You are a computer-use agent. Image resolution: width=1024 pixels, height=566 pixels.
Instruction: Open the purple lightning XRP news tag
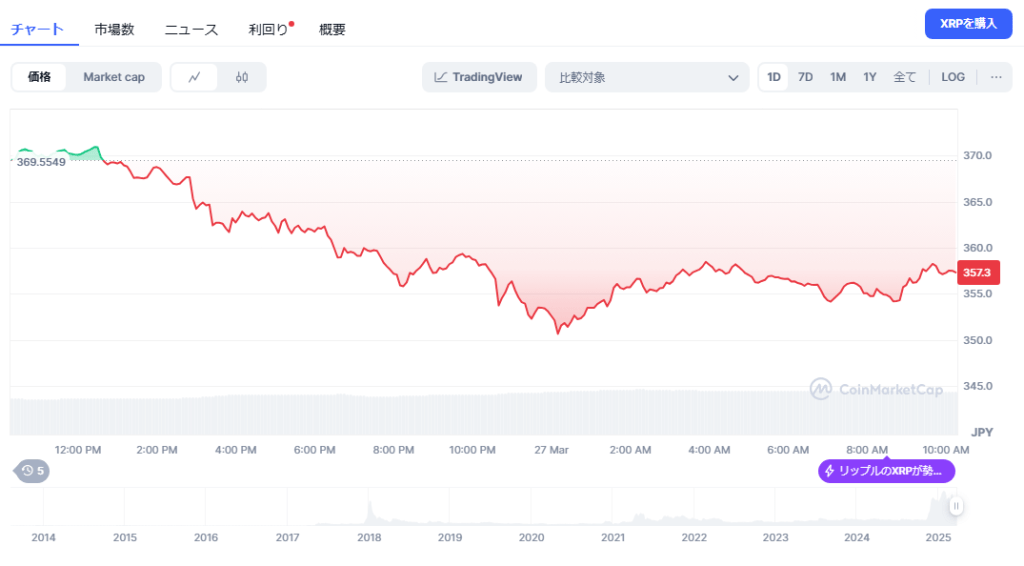[x=886, y=471]
